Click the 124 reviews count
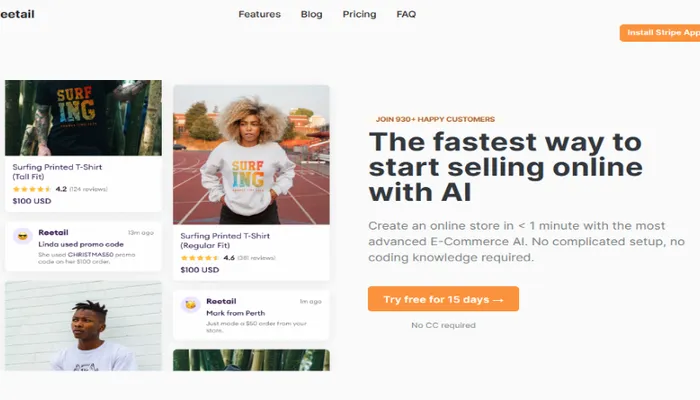The height and width of the screenshot is (400, 700). [x=89, y=189]
